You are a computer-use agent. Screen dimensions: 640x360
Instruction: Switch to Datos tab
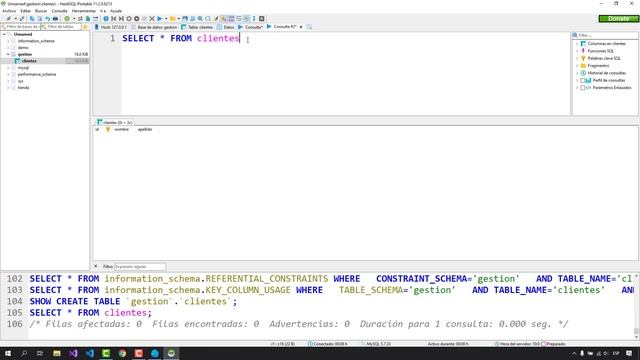(226, 27)
